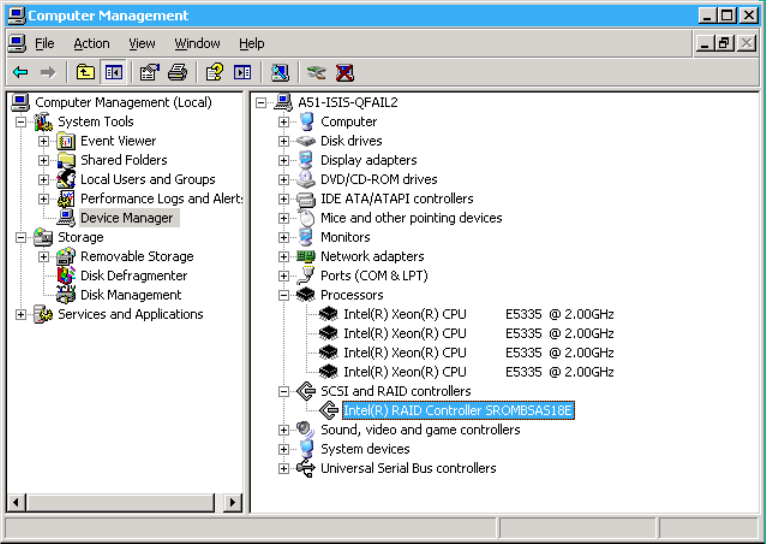766x544 pixels.
Task: Expand Services and Applications node
Action: pos(21,314)
